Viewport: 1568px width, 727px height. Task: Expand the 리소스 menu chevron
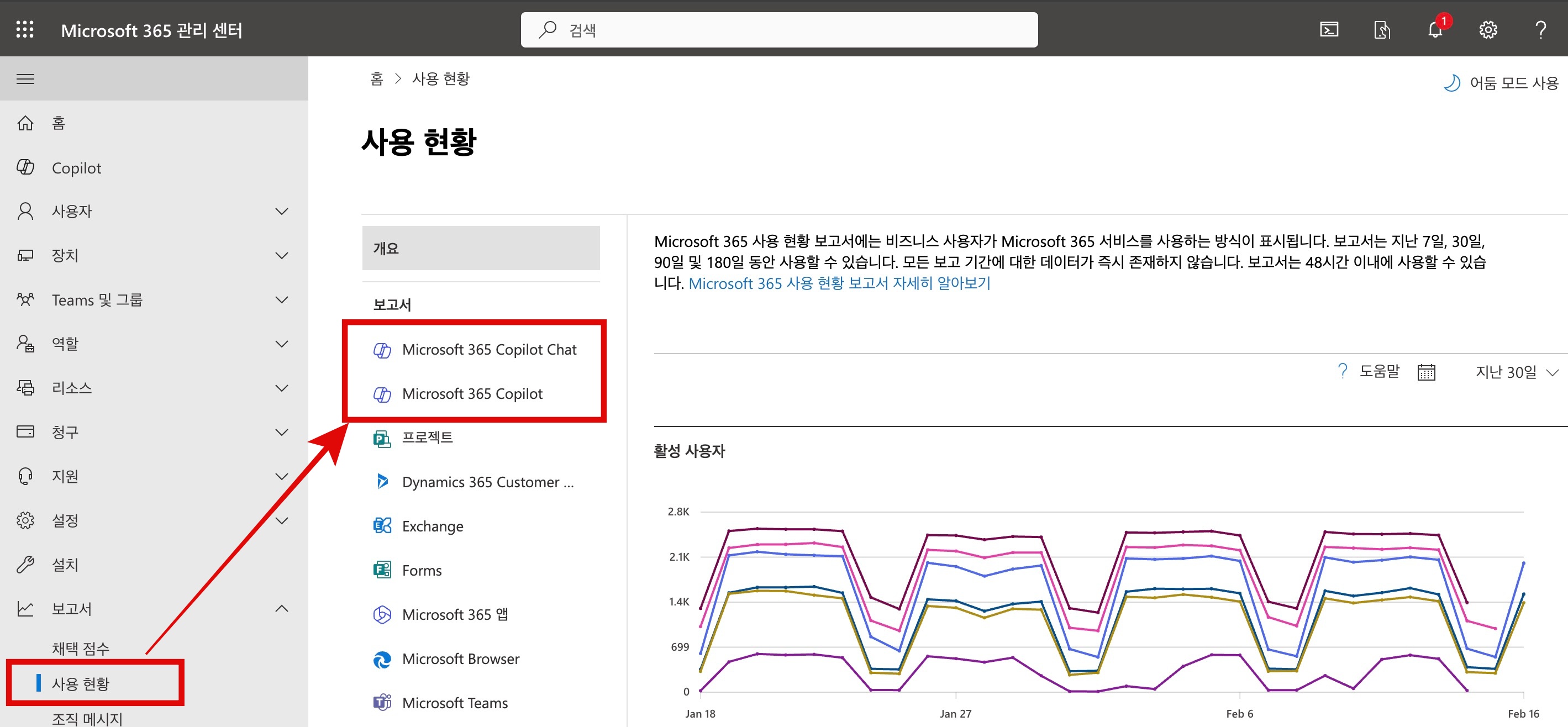point(281,387)
